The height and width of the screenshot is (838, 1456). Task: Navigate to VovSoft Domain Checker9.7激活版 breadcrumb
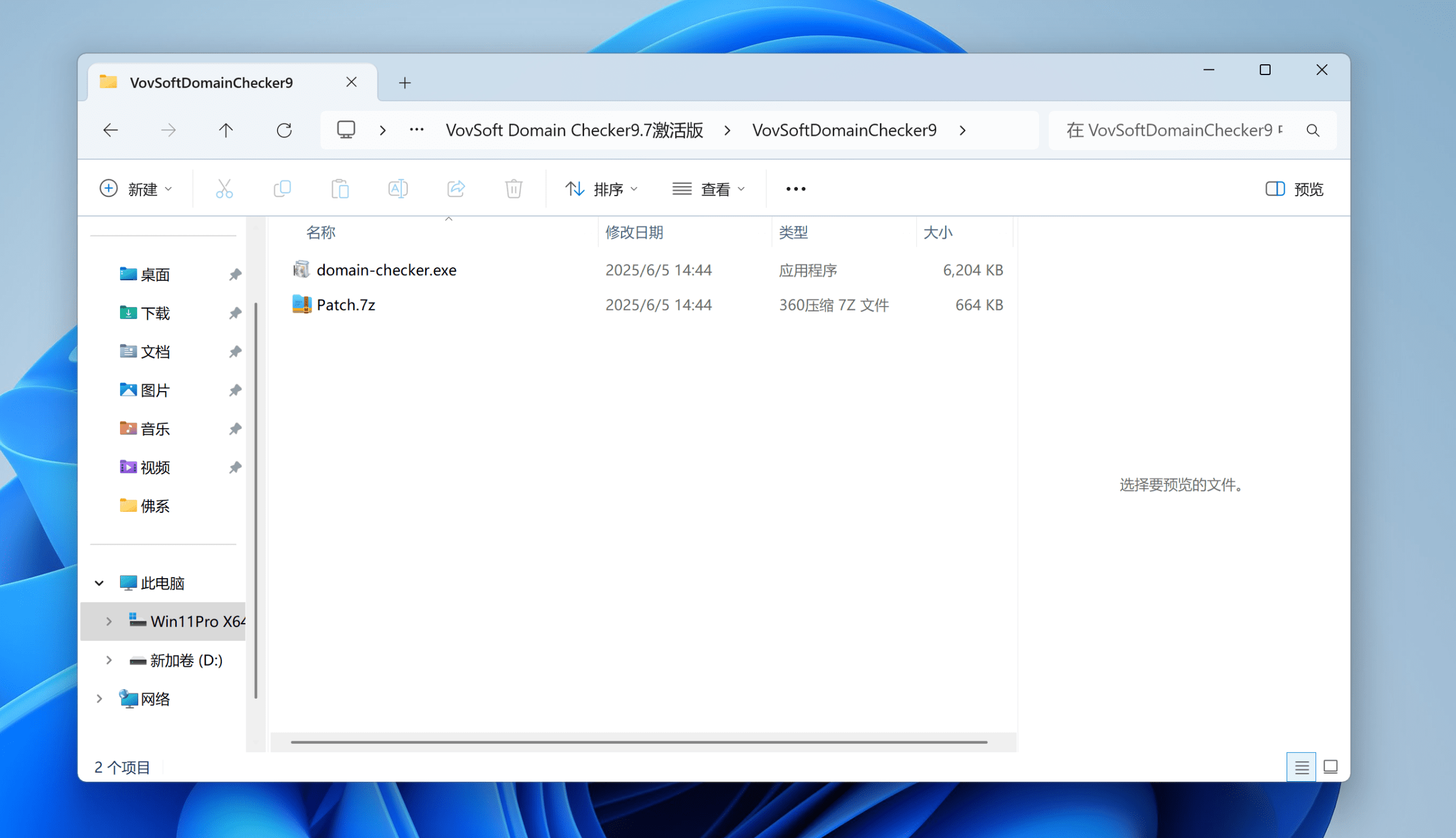(x=574, y=130)
